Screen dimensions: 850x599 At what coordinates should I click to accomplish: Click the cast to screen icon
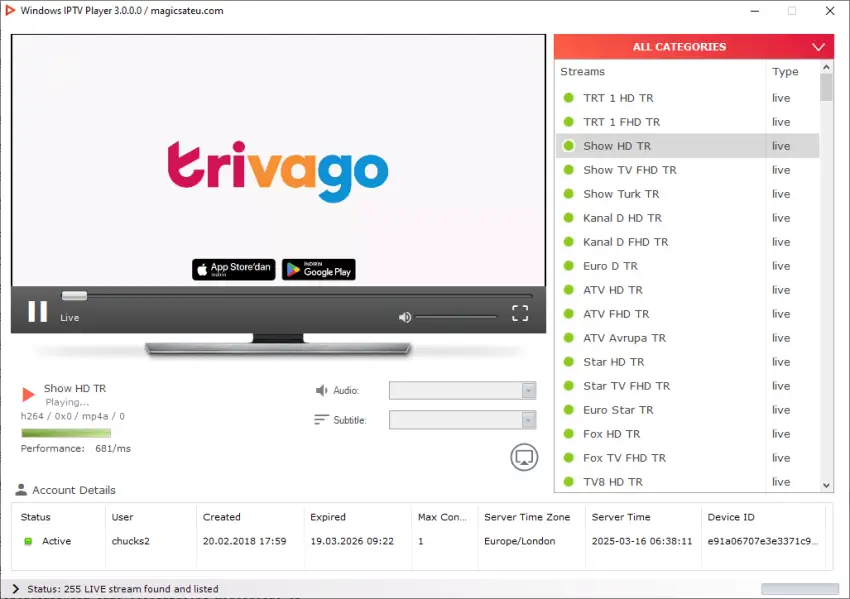click(524, 457)
